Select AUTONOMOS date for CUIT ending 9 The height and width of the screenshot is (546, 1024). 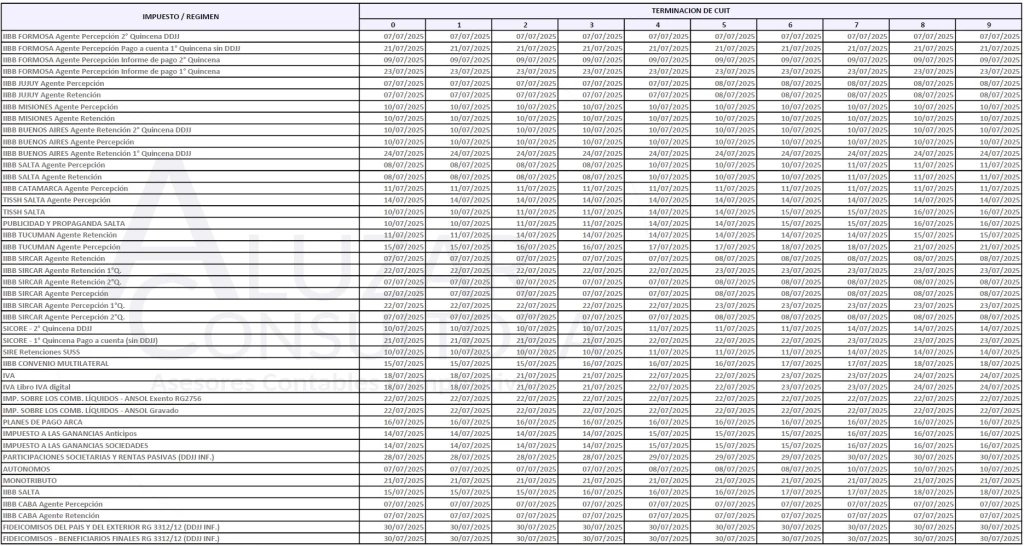coord(999,469)
